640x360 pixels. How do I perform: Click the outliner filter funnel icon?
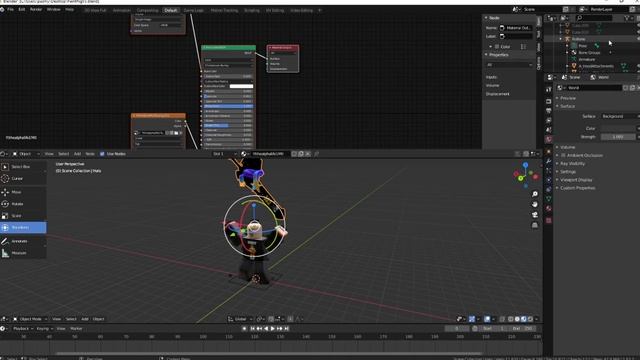tap(627, 18)
